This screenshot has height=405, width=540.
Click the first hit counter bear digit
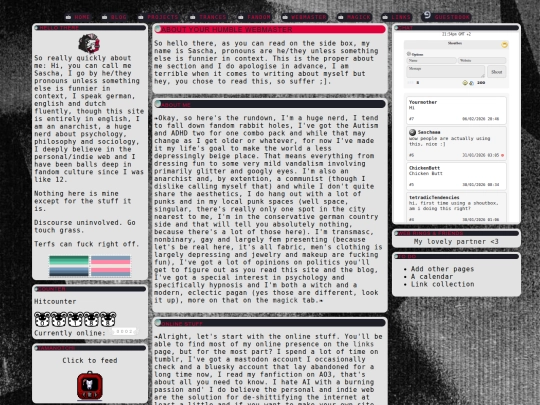coord(42,319)
